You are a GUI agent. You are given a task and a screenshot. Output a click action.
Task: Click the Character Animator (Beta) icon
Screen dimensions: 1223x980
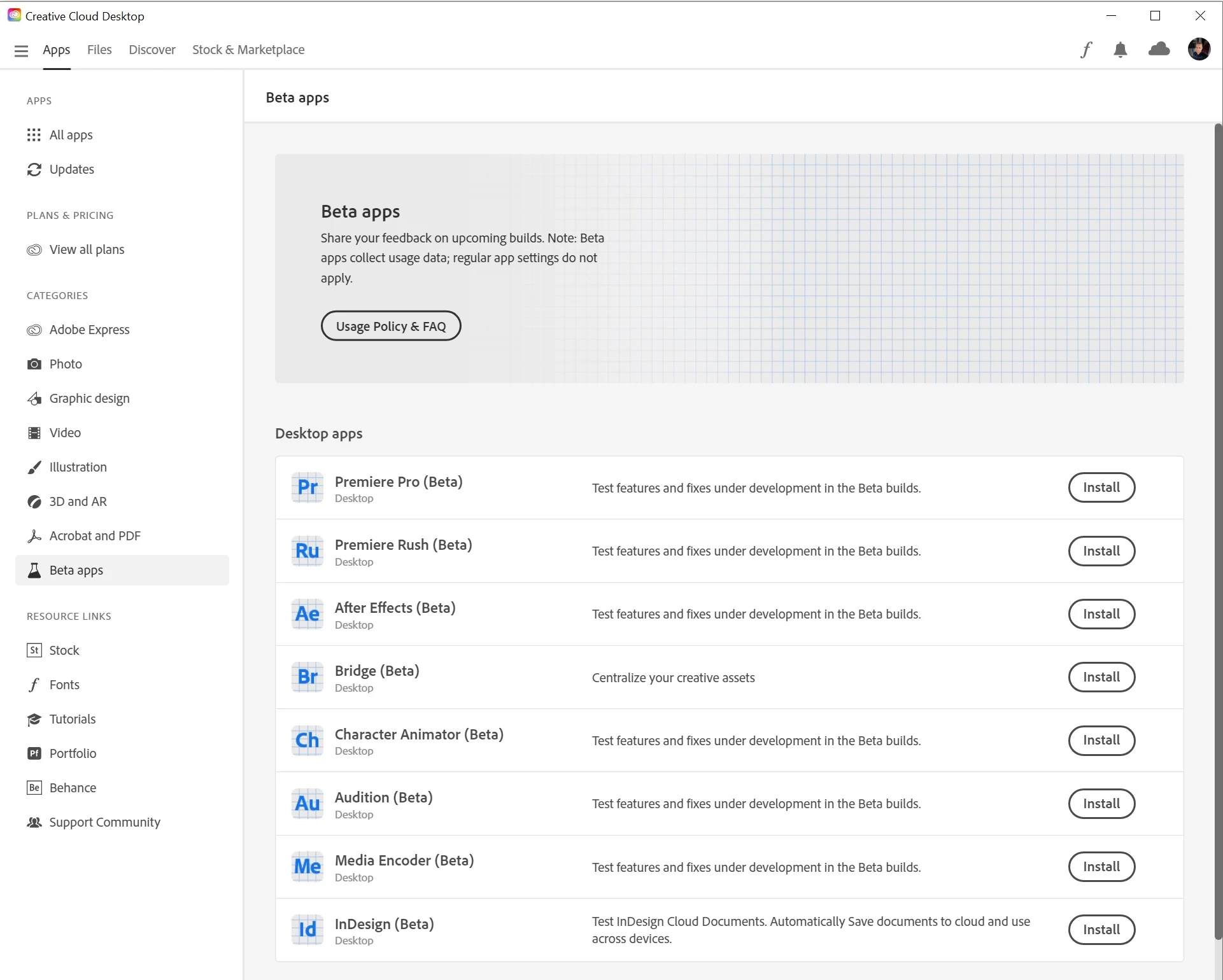click(x=308, y=741)
